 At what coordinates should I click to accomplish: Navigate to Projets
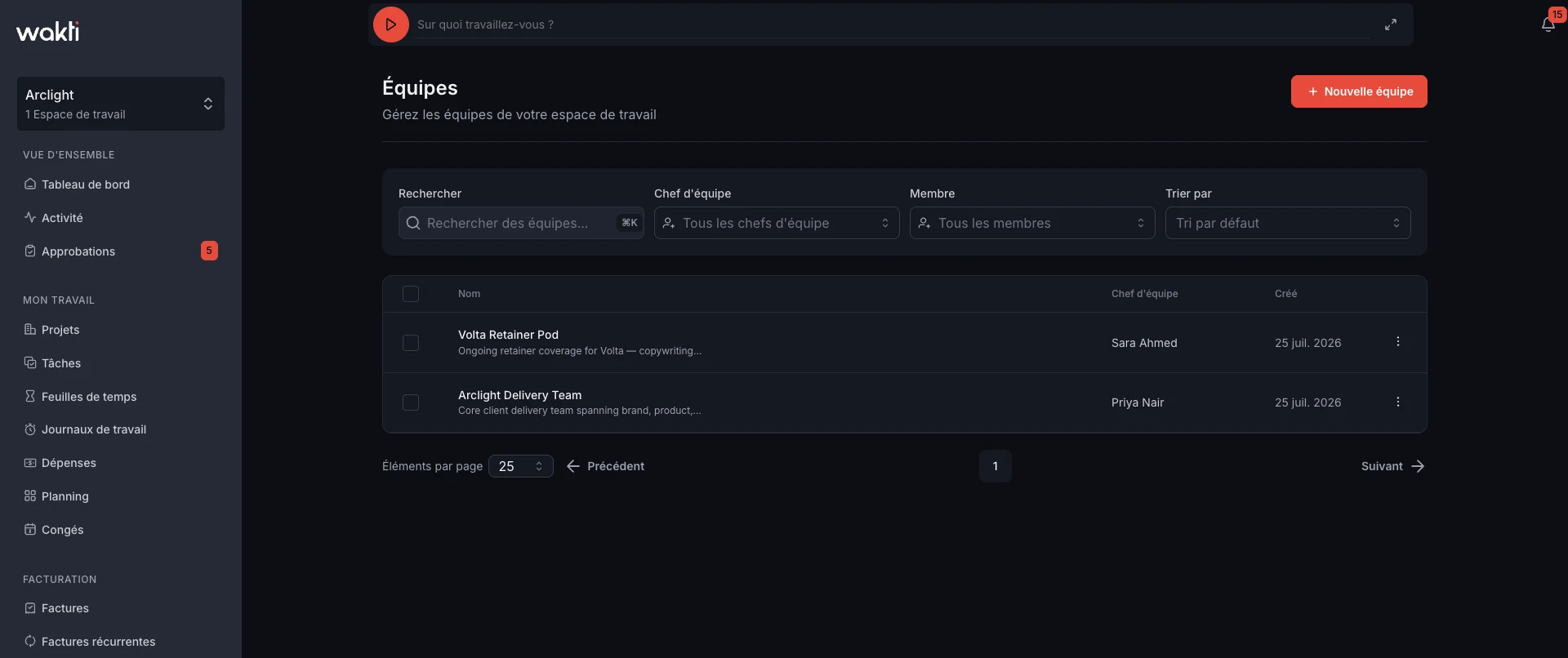pos(121,330)
